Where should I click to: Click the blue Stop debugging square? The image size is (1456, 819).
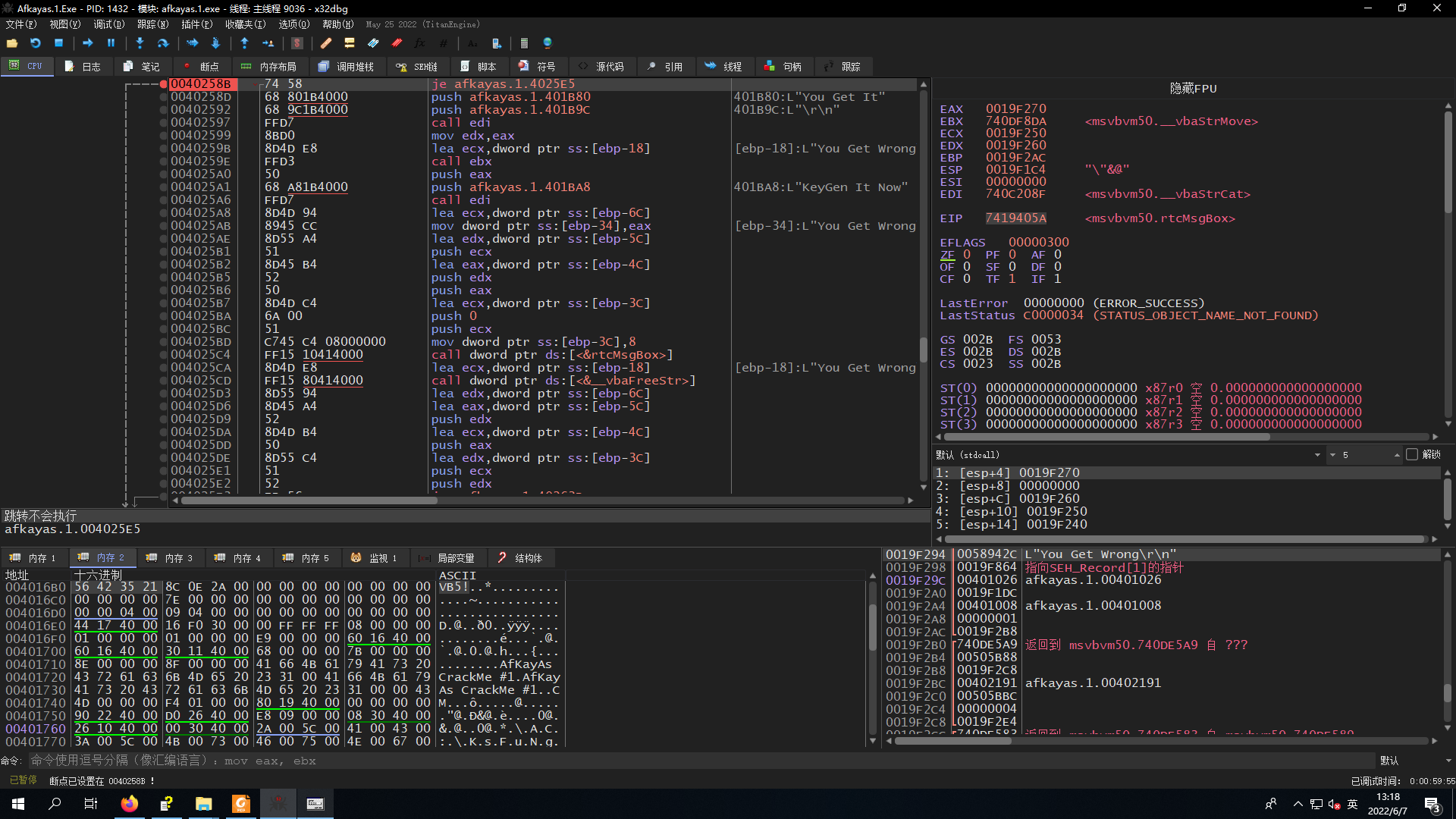[x=58, y=43]
